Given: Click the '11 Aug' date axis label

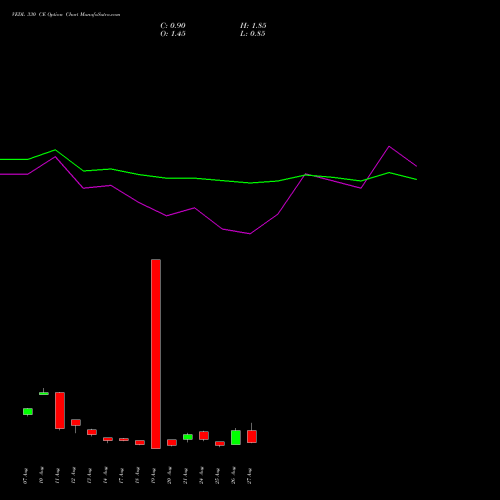Looking at the screenshot, I should click(57, 476).
